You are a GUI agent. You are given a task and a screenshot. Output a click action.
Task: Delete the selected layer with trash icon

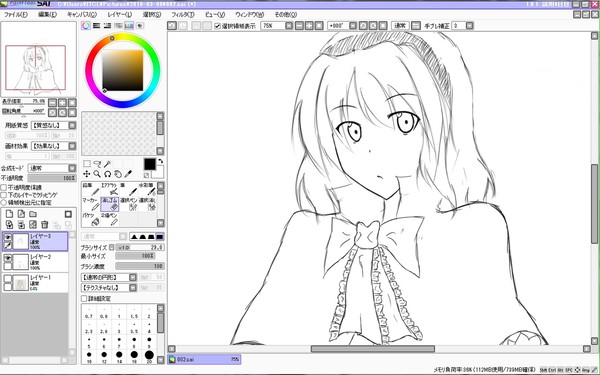[45, 225]
